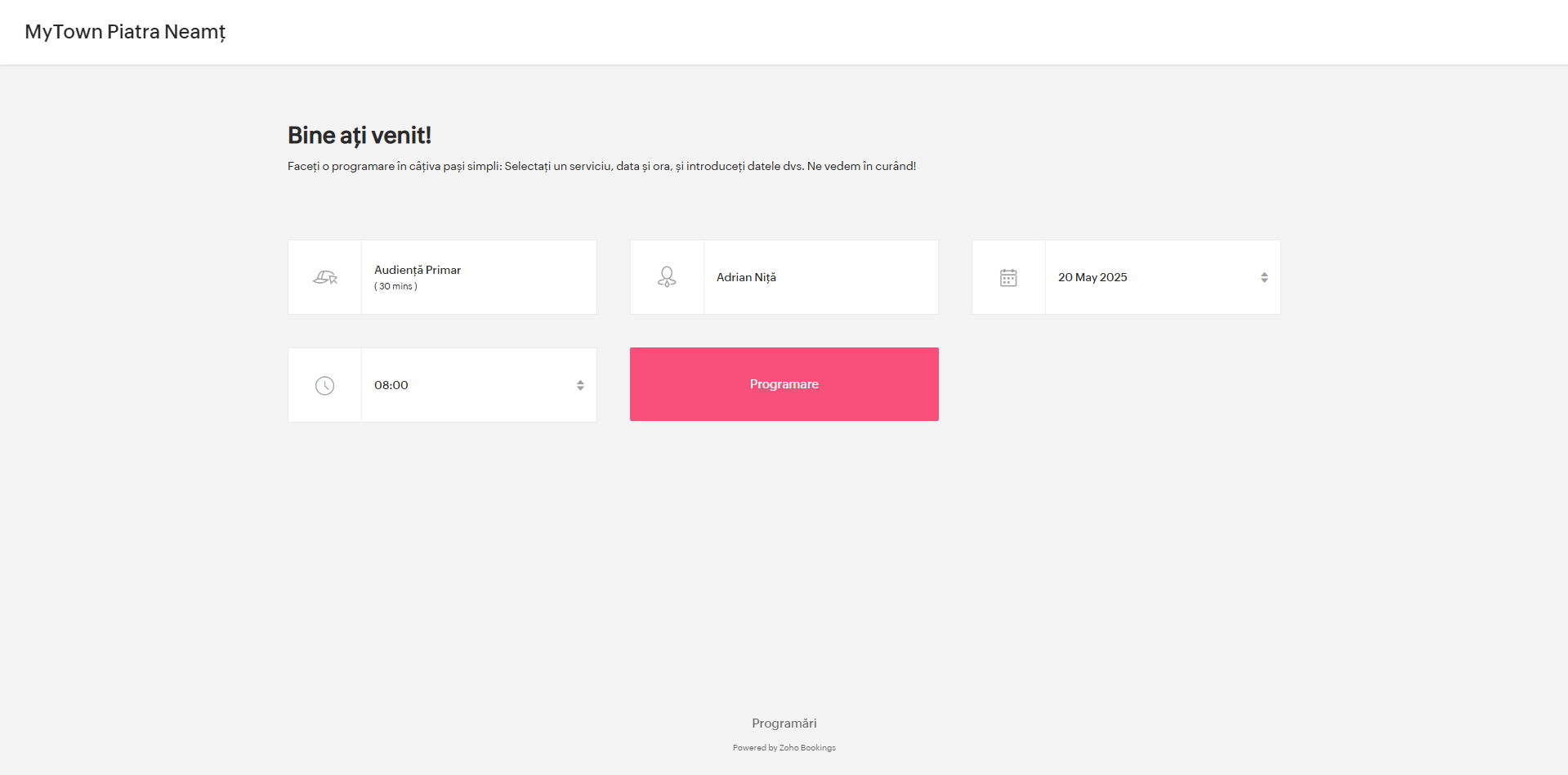Click the calendar icon
Screen dimensions: 1568x775
(1008, 278)
